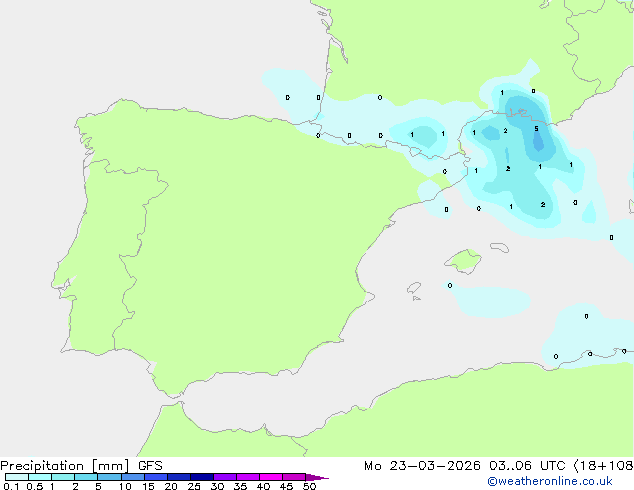Viewport: 634px width, 490px height.
Task: Click Ibiza island outline on the map
Action: [414, 288]
